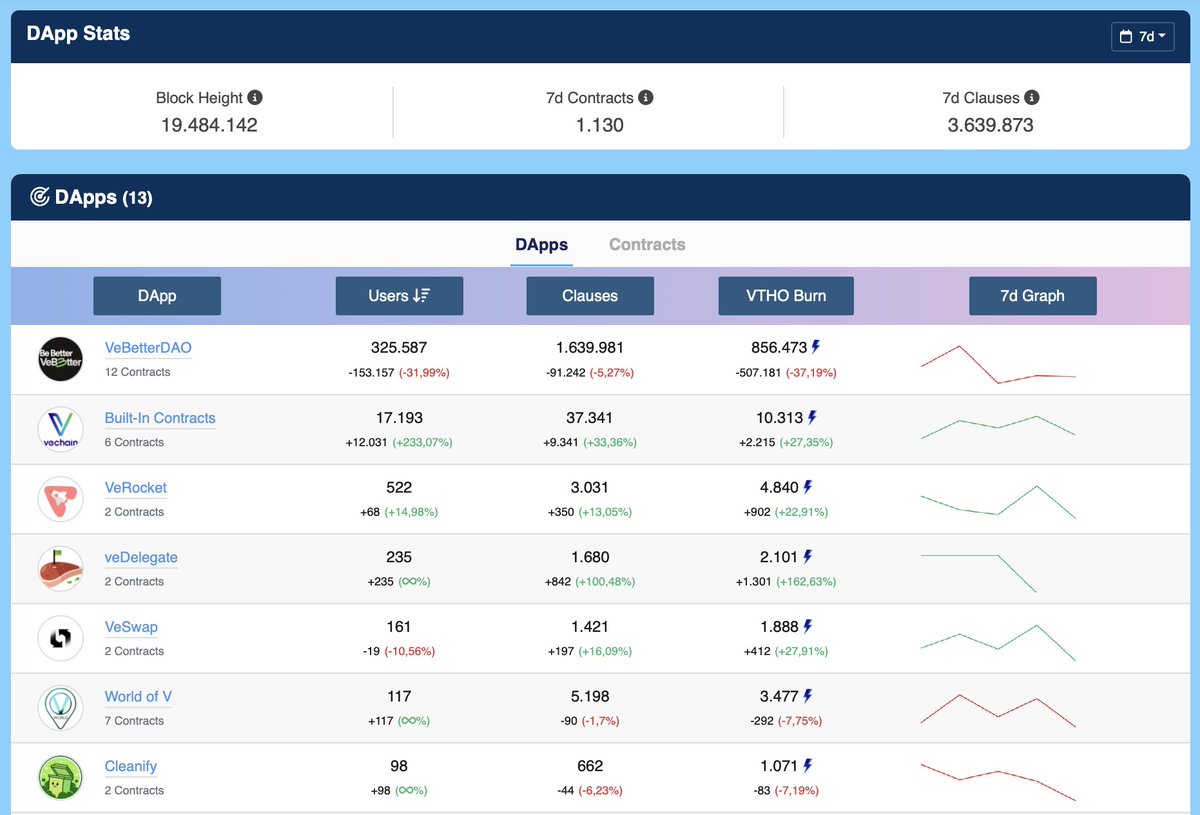Sort by the VTHO Burn column button
1200x815 pixels.
786,296
